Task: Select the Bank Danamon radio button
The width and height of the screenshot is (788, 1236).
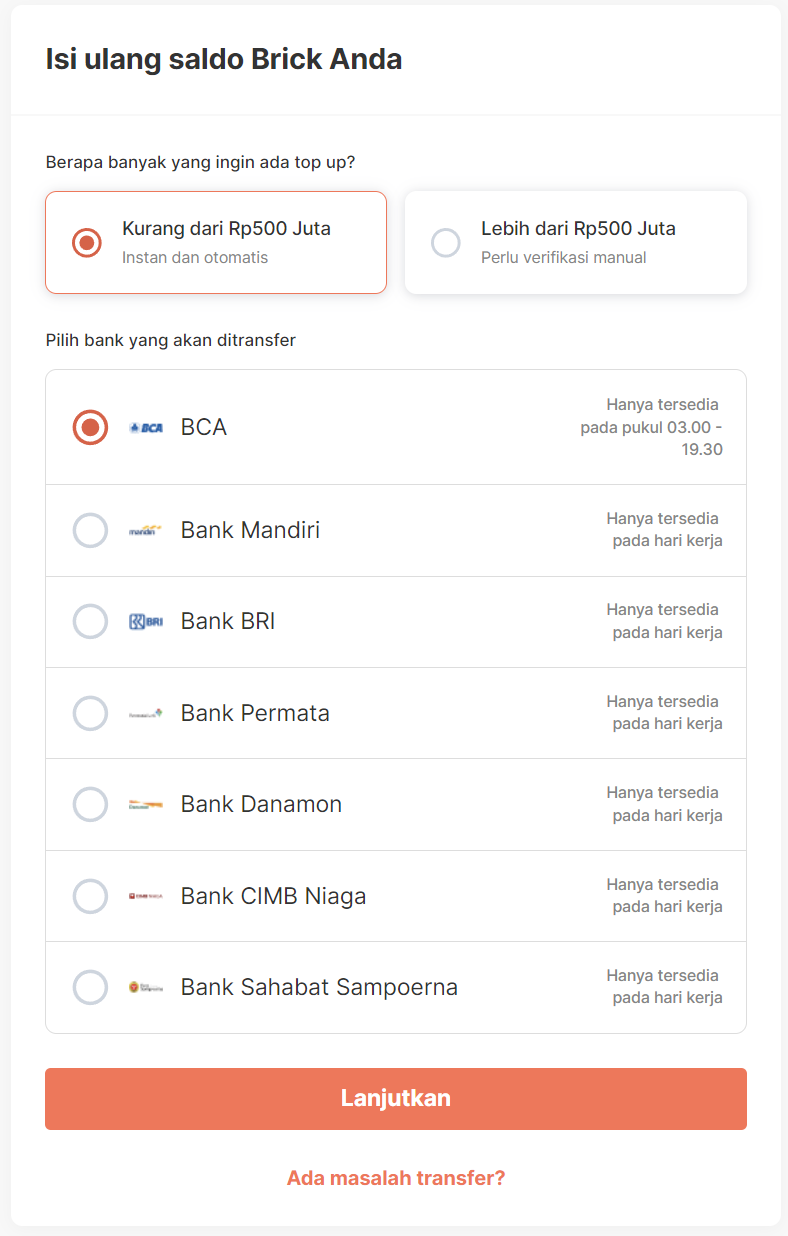Action: (90, 805)
